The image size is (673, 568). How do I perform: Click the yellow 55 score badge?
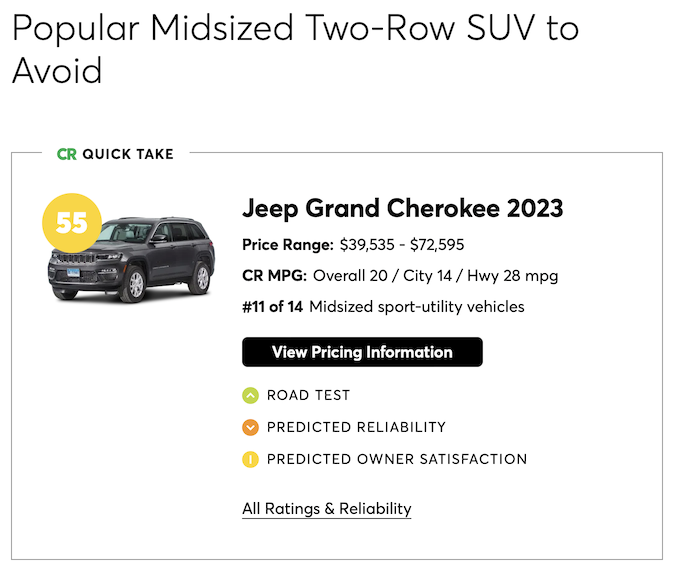pyautogui.click(x=71, y=222)
